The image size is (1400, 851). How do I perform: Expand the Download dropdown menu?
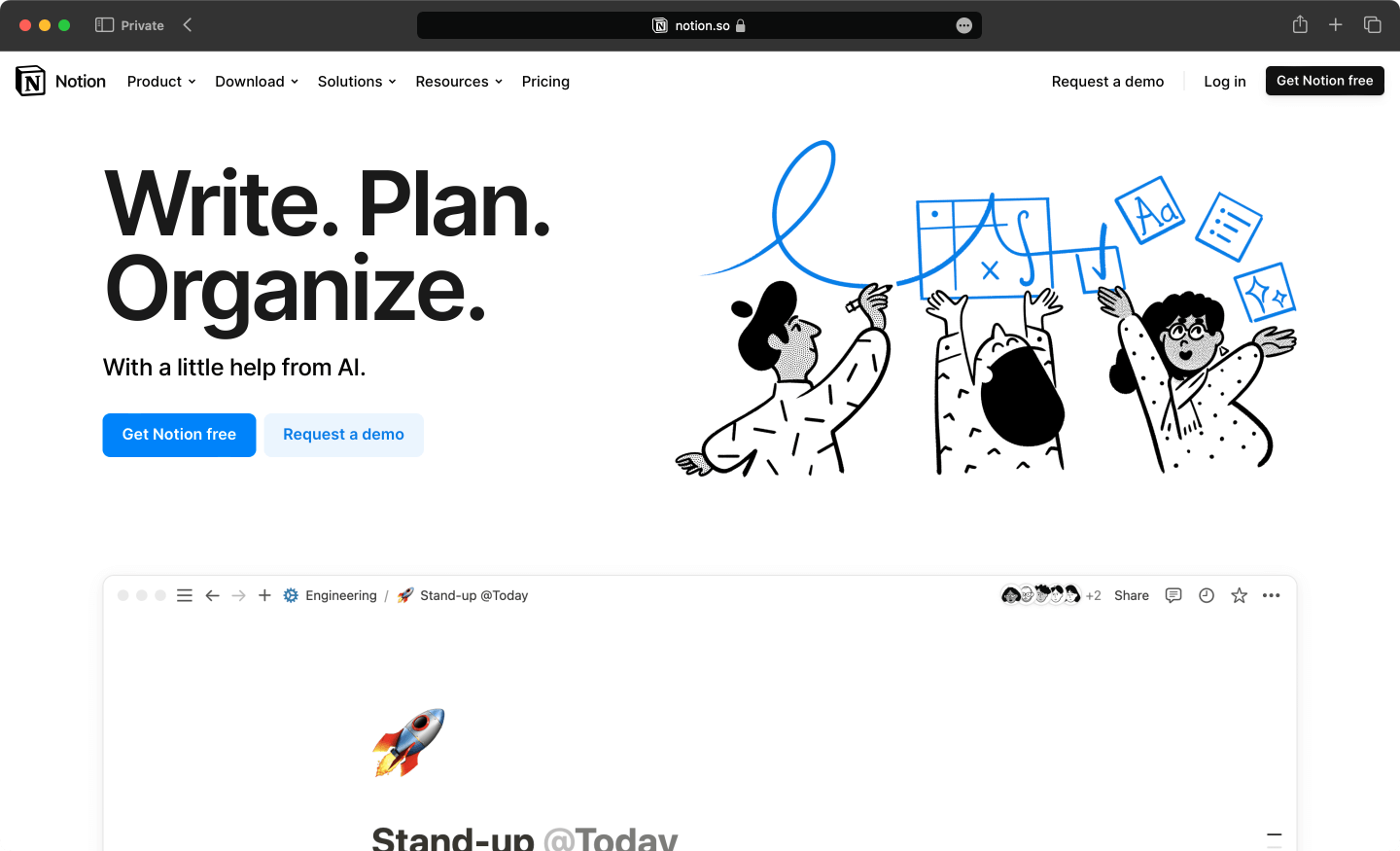pyautogui.click(x=257, y=82)
